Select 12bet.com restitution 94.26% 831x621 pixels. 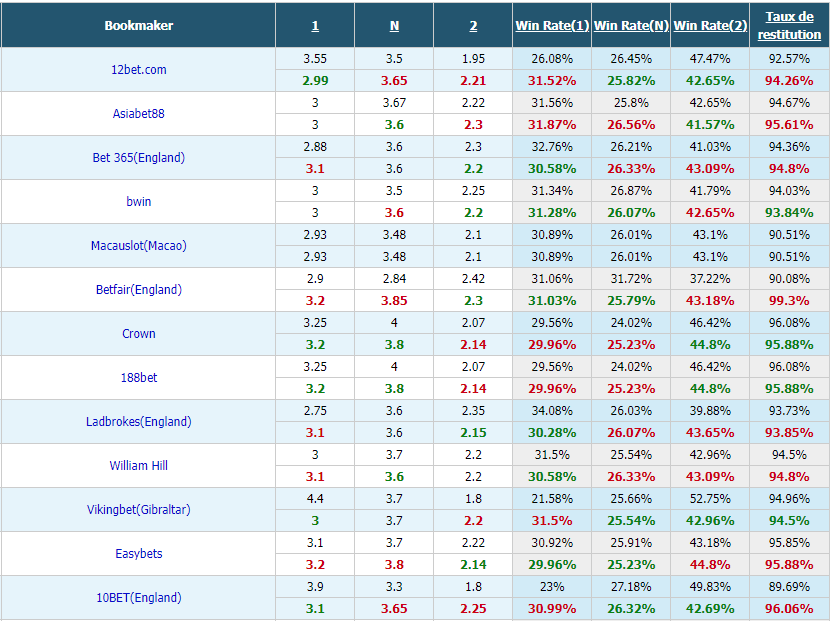[789, 81]
